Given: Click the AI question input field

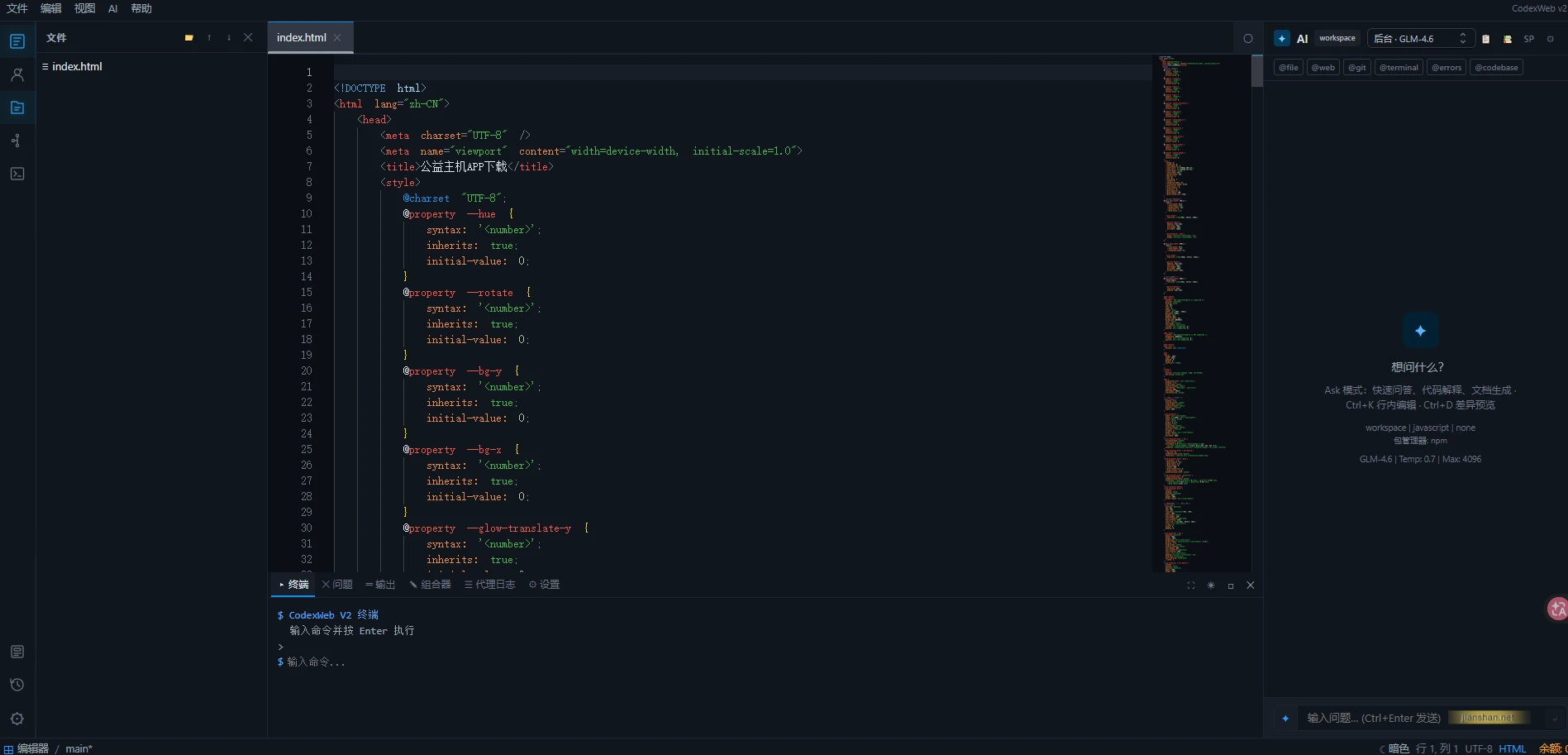Looking at the screenshot, I should 1420,718.
